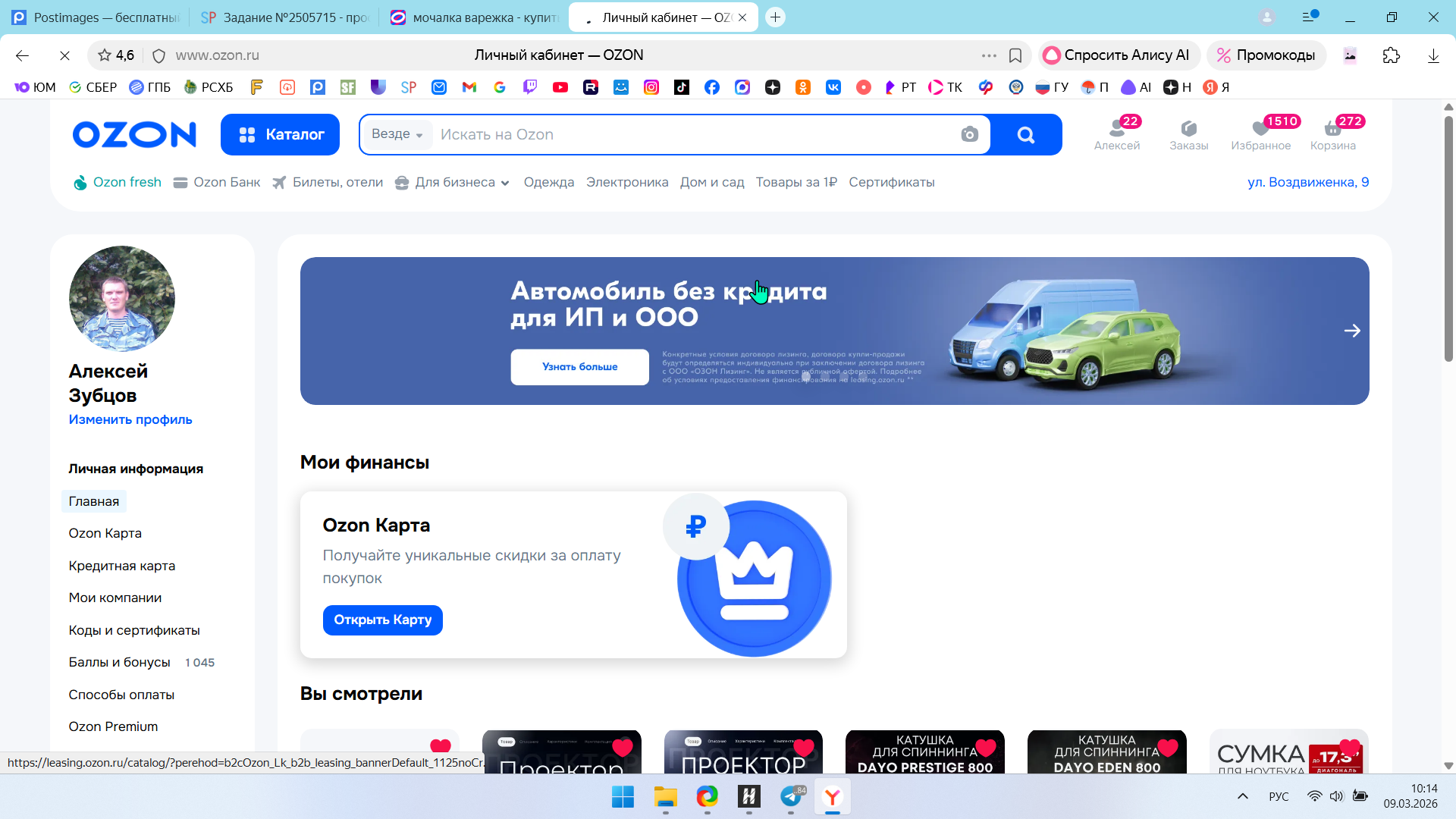Screen dimensions: 1456x819
Task: Click the blue magnifier search button
Action: (x=1025, y=135)
